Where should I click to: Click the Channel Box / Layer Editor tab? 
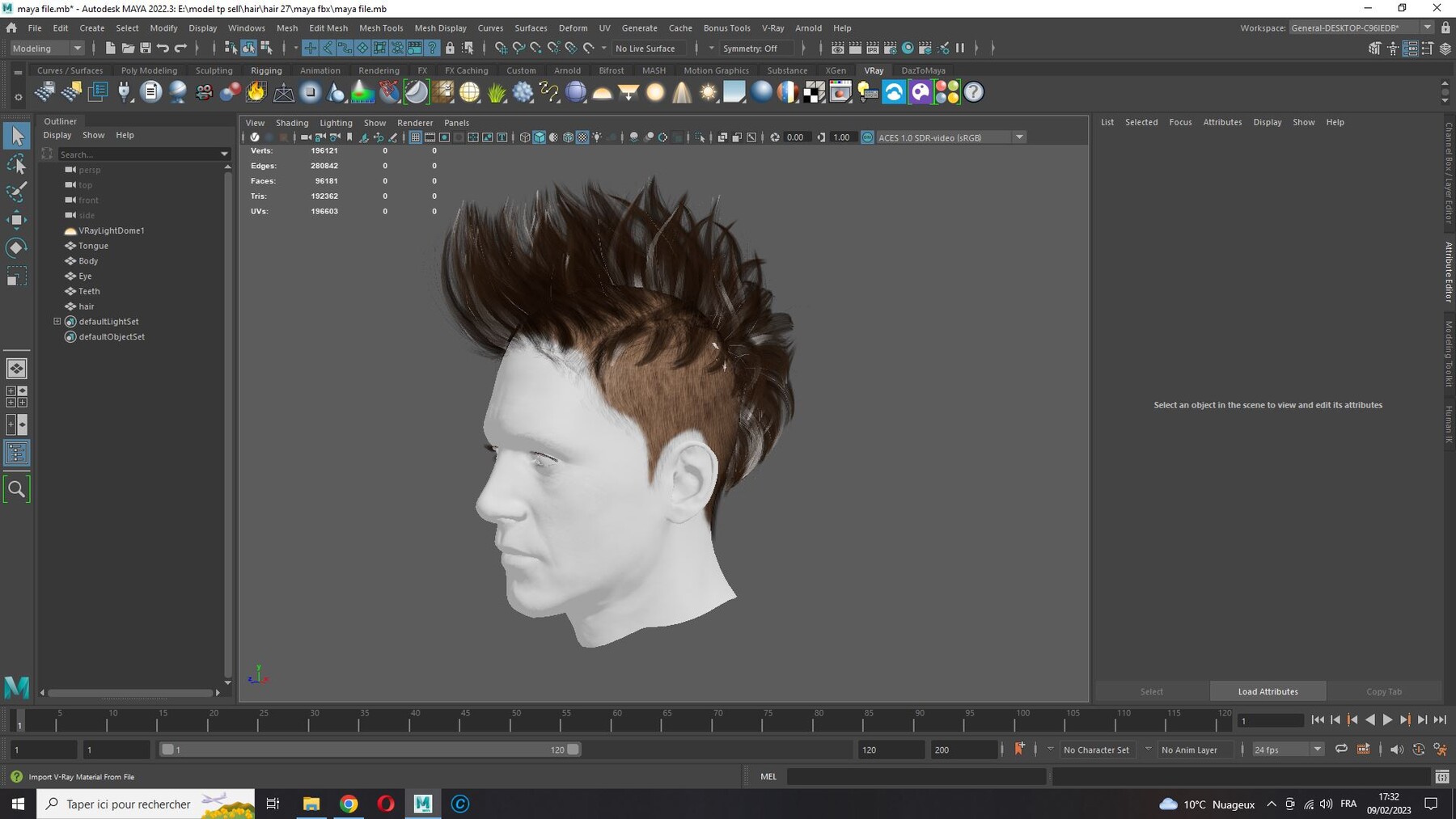coord(1449,172)
